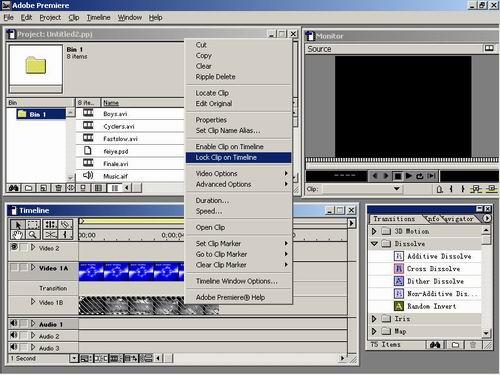Viewport: 500px width, 375px height.
Task: Select Cross Dissolve transition
Action: pos(433,269)
